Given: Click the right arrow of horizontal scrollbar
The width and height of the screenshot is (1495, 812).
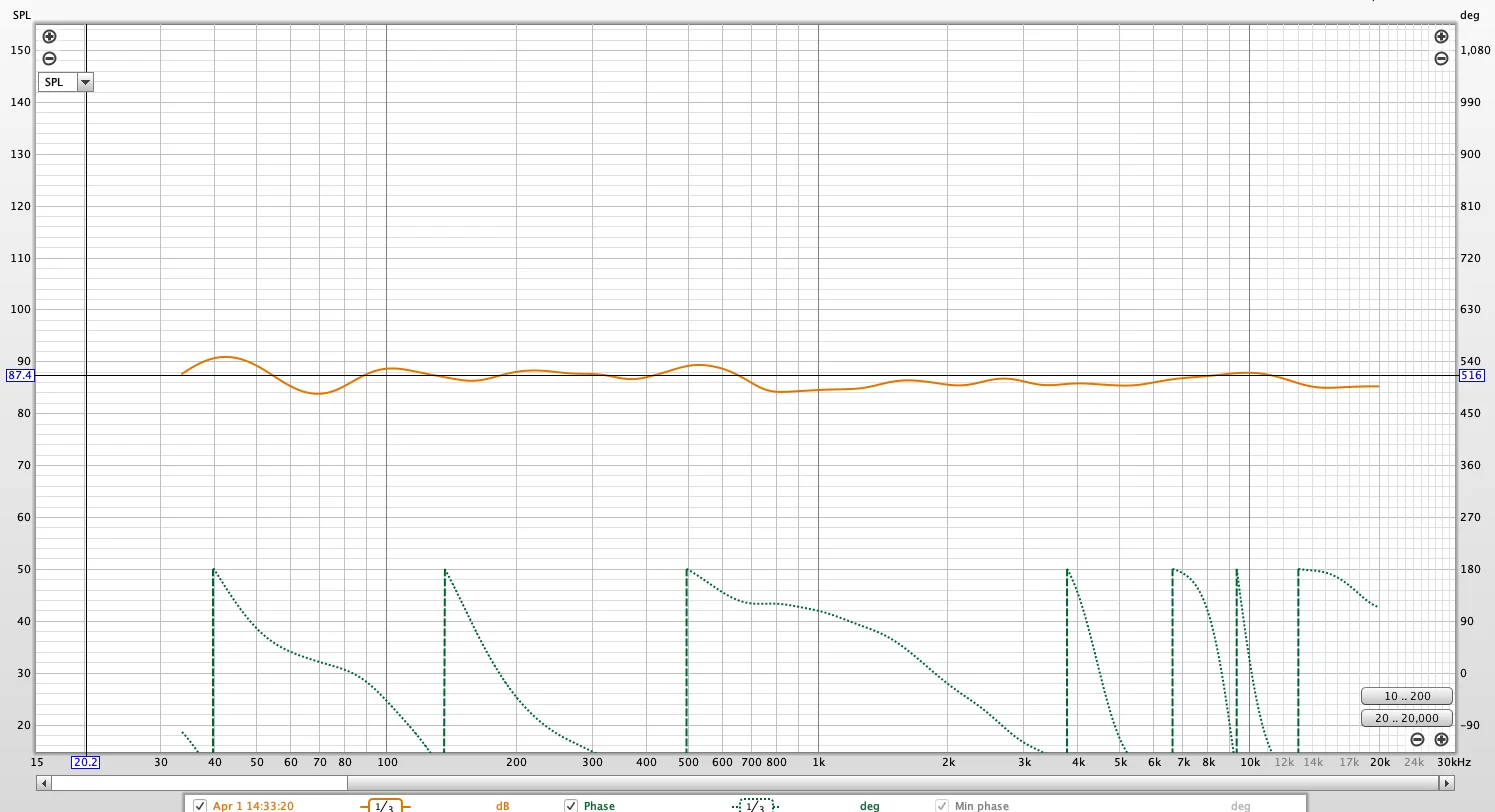Looking at the screenshot, I should click(1451, 783).
